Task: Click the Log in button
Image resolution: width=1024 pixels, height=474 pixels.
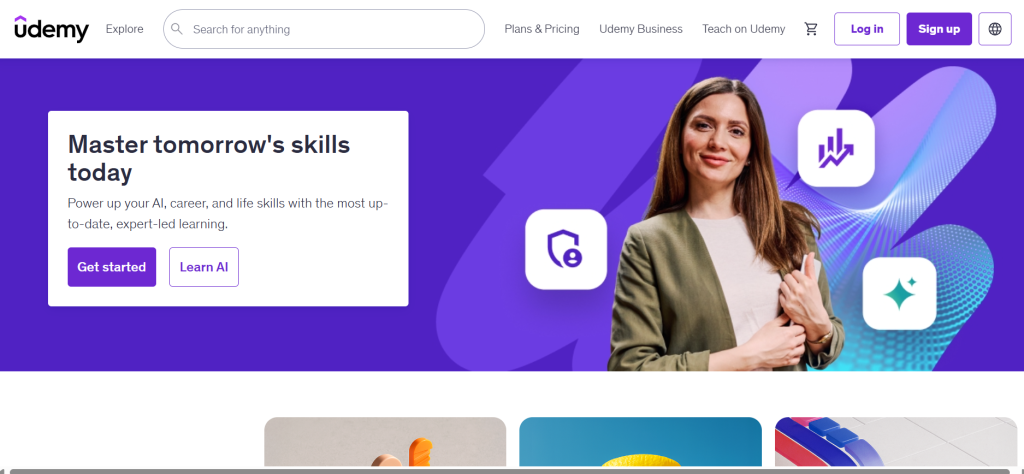Action: tap(867, 29)
